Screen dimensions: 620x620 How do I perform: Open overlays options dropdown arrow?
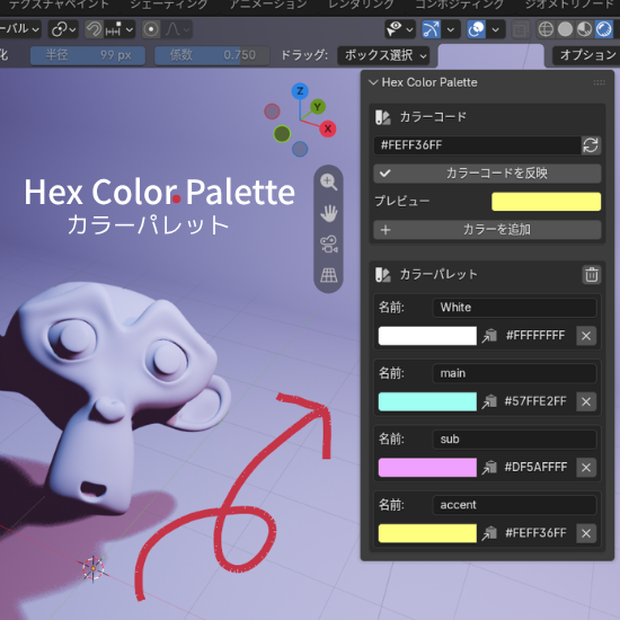(x=495, y=29)
